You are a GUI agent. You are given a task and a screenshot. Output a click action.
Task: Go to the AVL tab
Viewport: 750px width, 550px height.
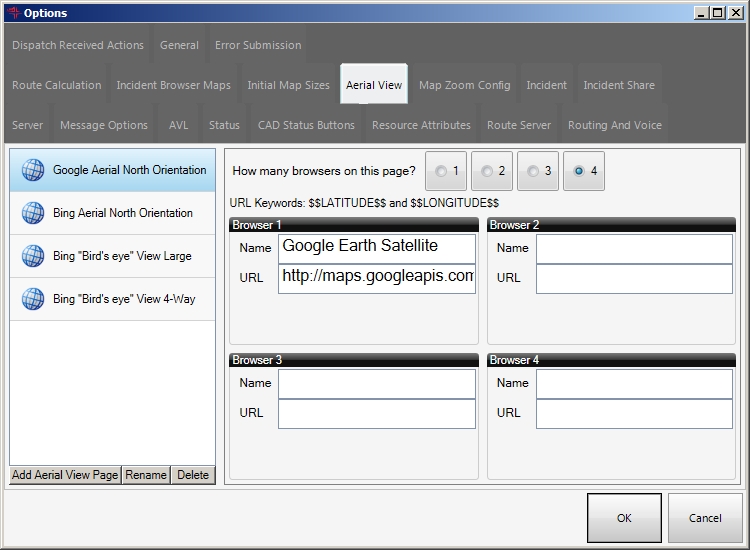pyautogui.click(x=178, y=125)
